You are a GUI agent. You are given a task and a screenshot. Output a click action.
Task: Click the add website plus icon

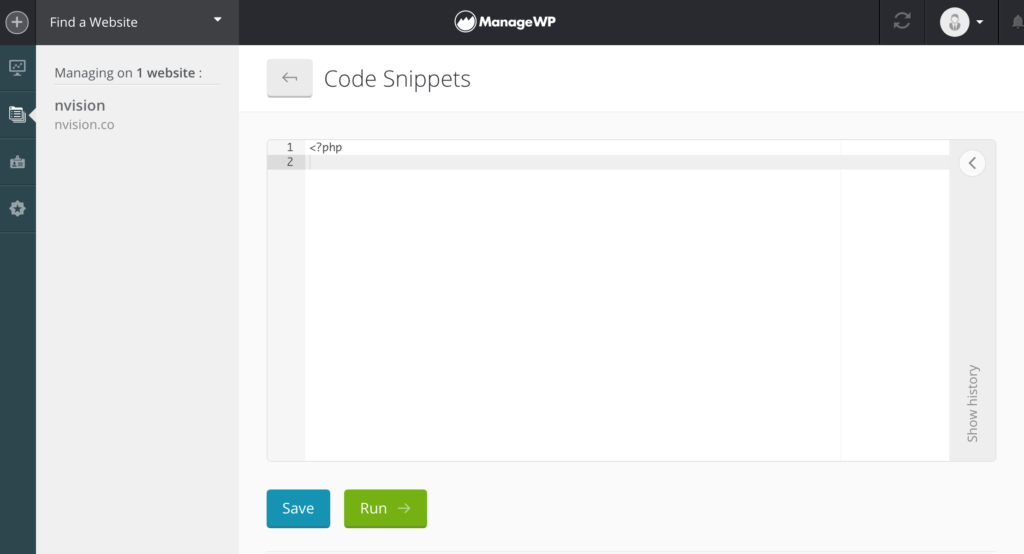[x=17, y=22]
